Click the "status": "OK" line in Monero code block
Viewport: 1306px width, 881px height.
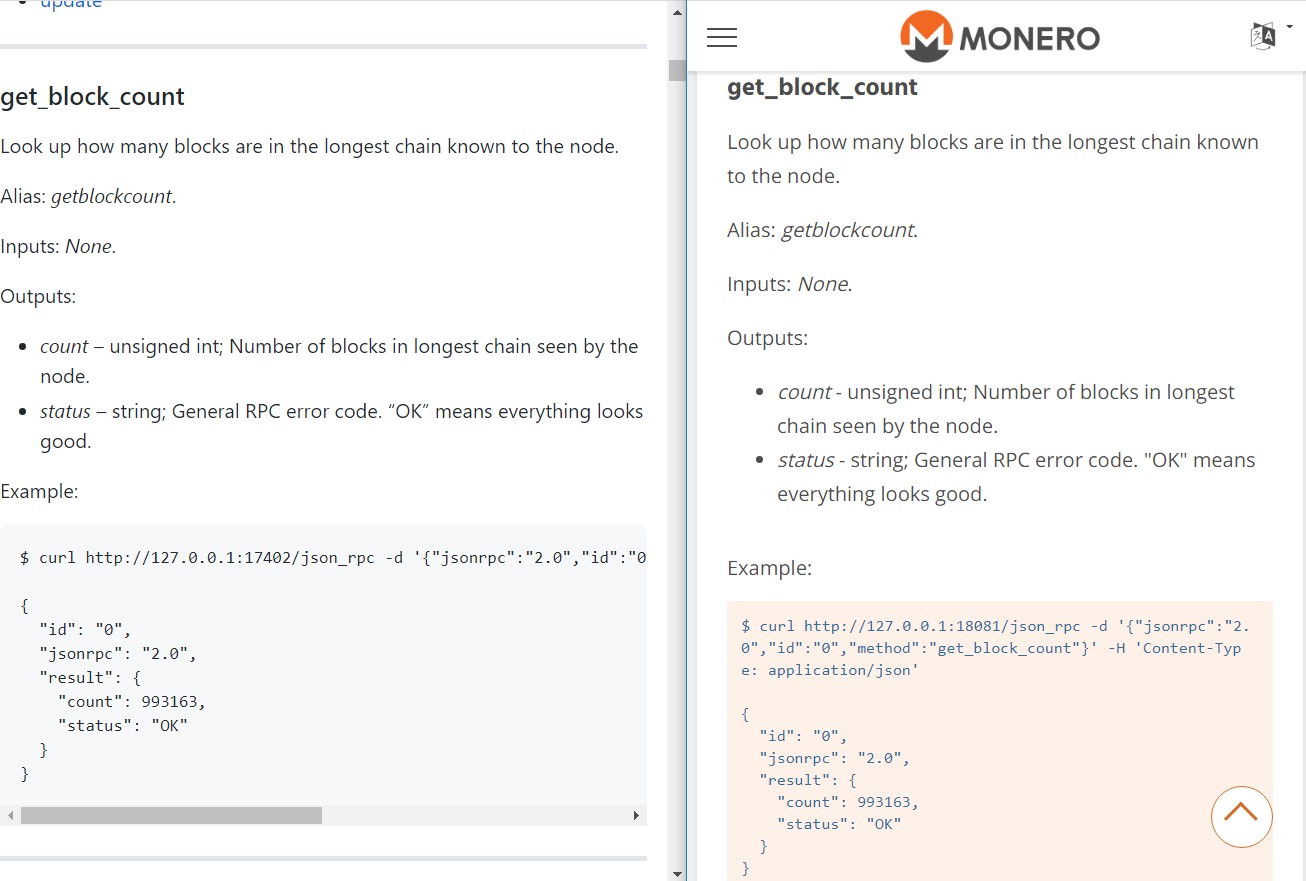[x=839, y=824]
